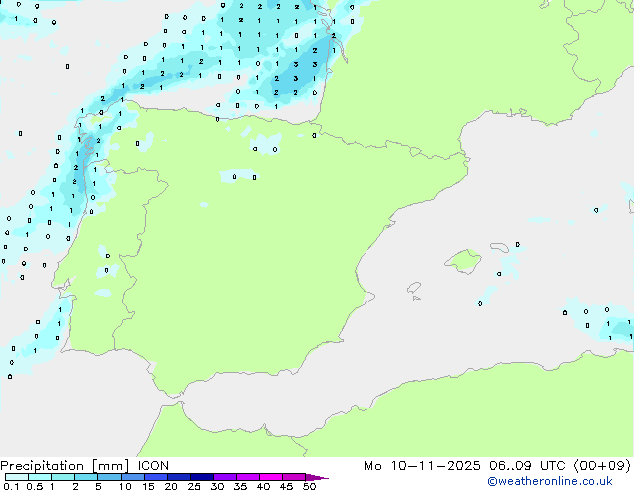Viewport: 634px width, 490px height.
Task: Click the '0.1' legend scale label
Action: (x=11, y=486)
